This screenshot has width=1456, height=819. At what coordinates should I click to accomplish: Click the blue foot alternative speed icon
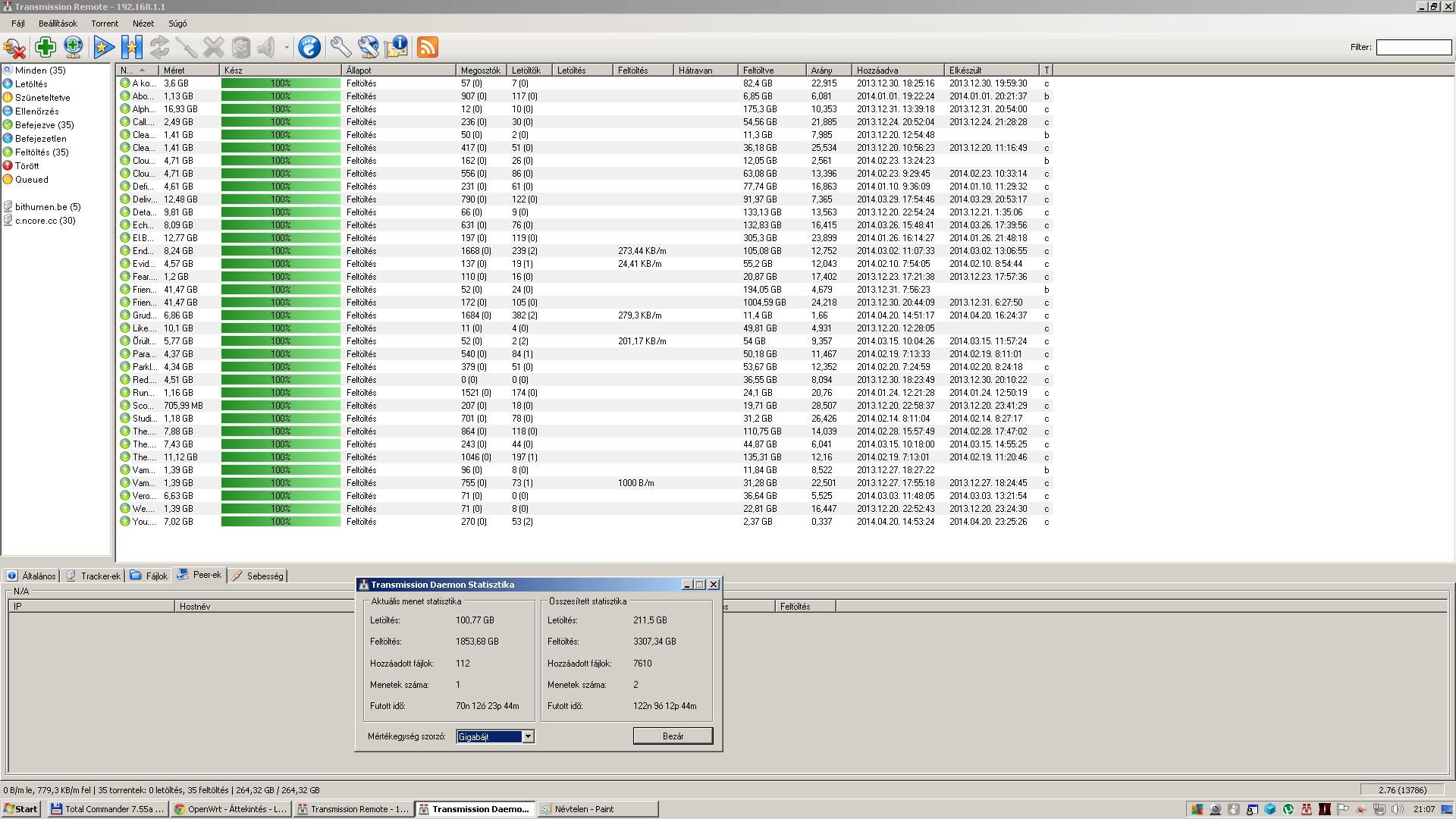[309, 48]
